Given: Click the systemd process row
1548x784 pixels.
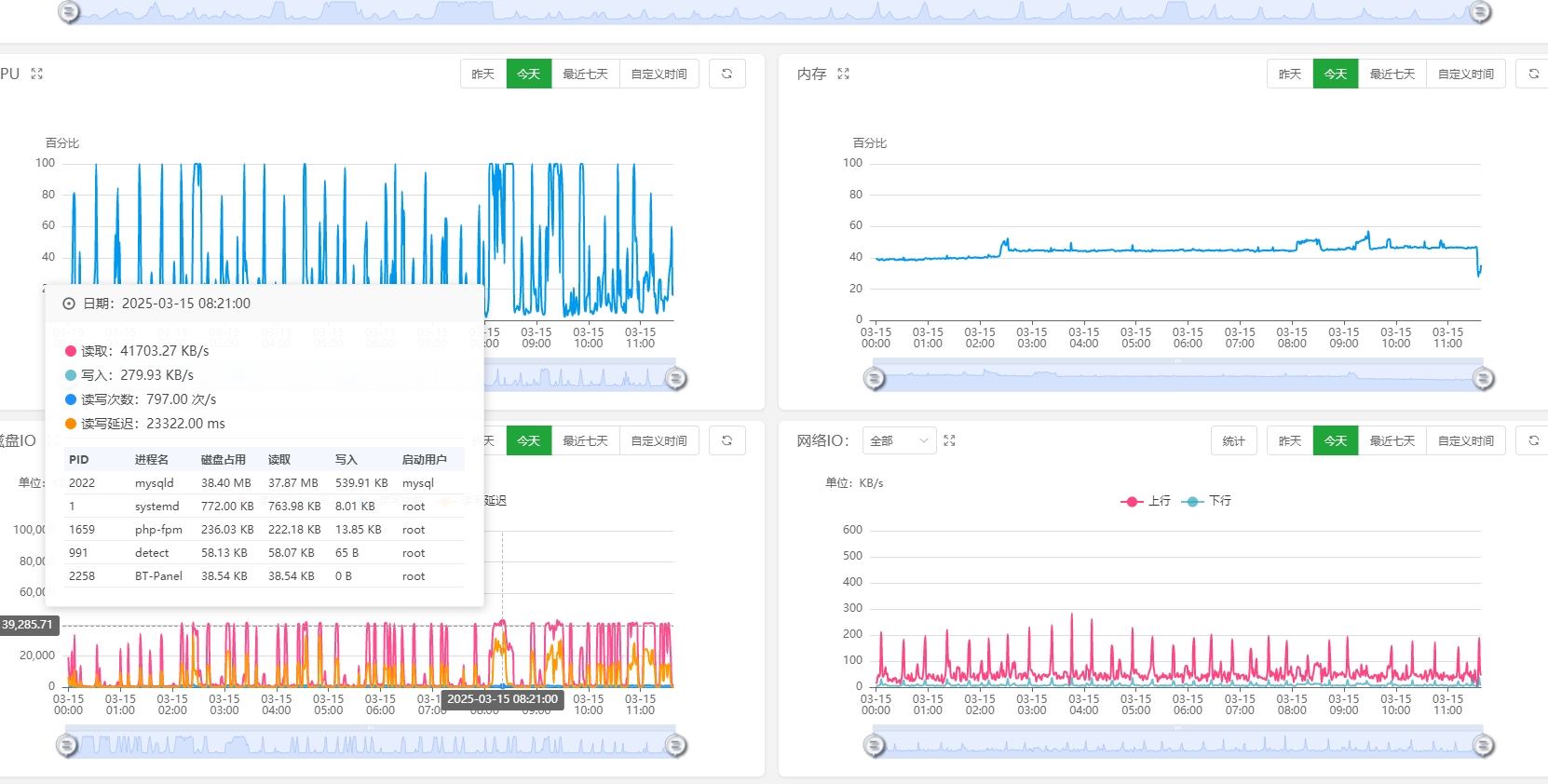Looking at the screenshot, I should click(x=265, y=507).
